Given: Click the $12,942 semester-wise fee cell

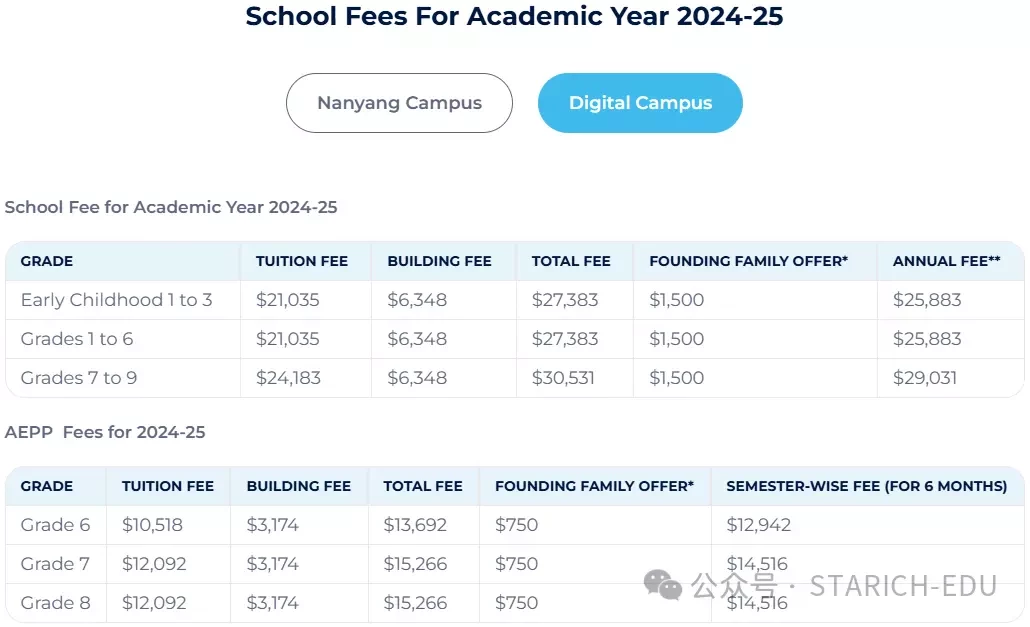Looking at the screenshot, I should (758, 525).
